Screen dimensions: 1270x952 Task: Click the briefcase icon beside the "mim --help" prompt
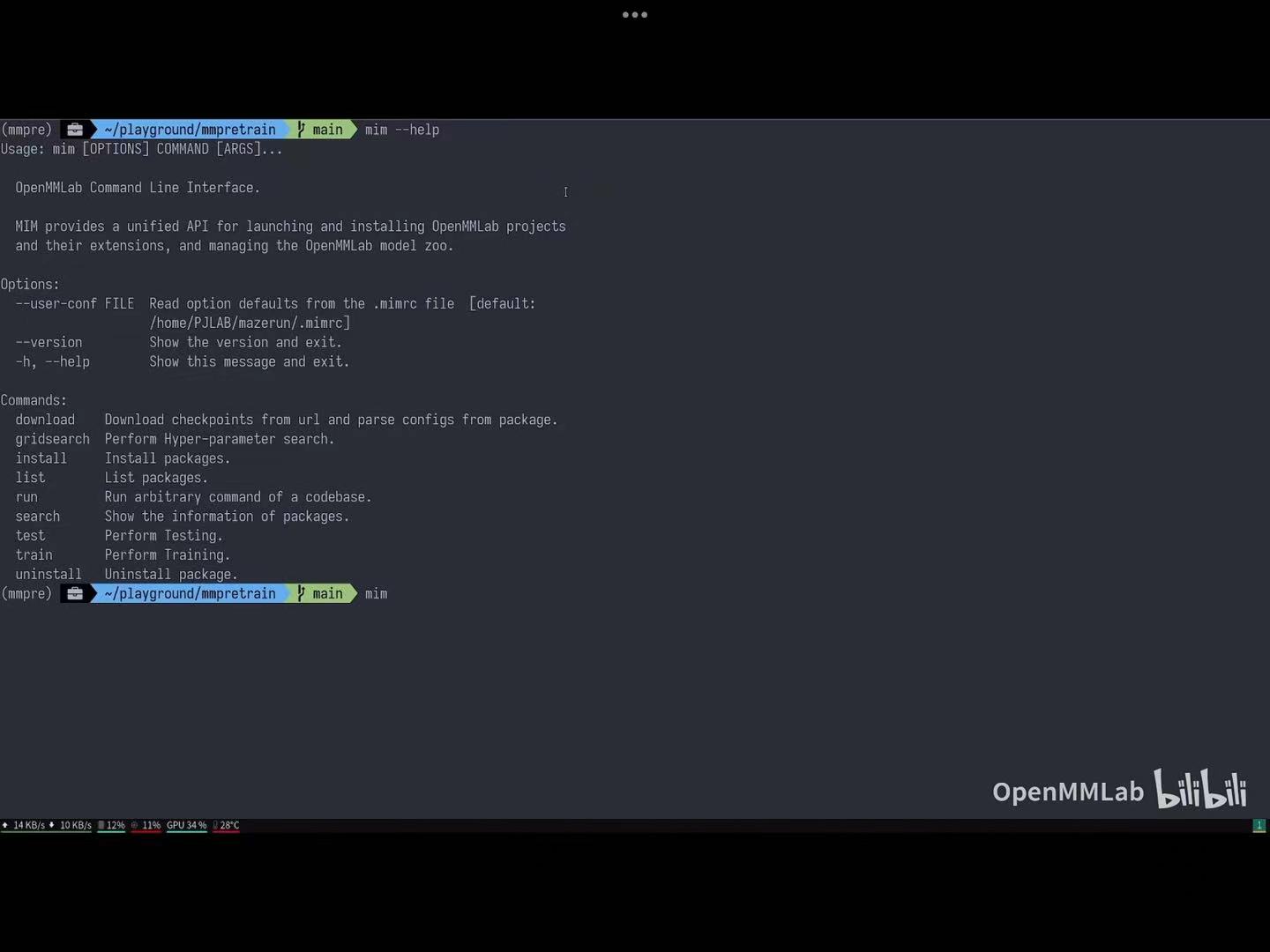(75, 130)
